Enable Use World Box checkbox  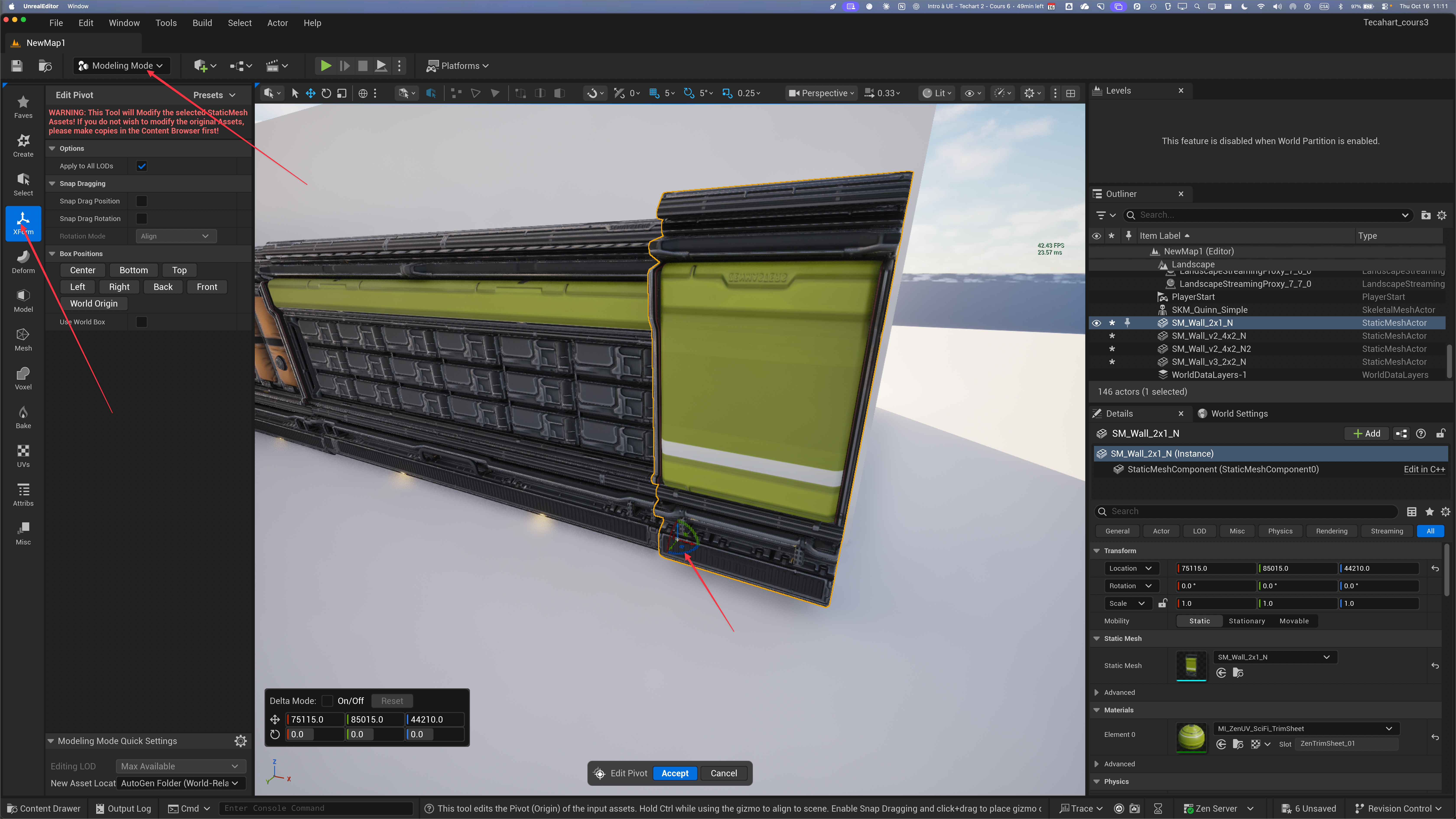click(x=142, y=322)
